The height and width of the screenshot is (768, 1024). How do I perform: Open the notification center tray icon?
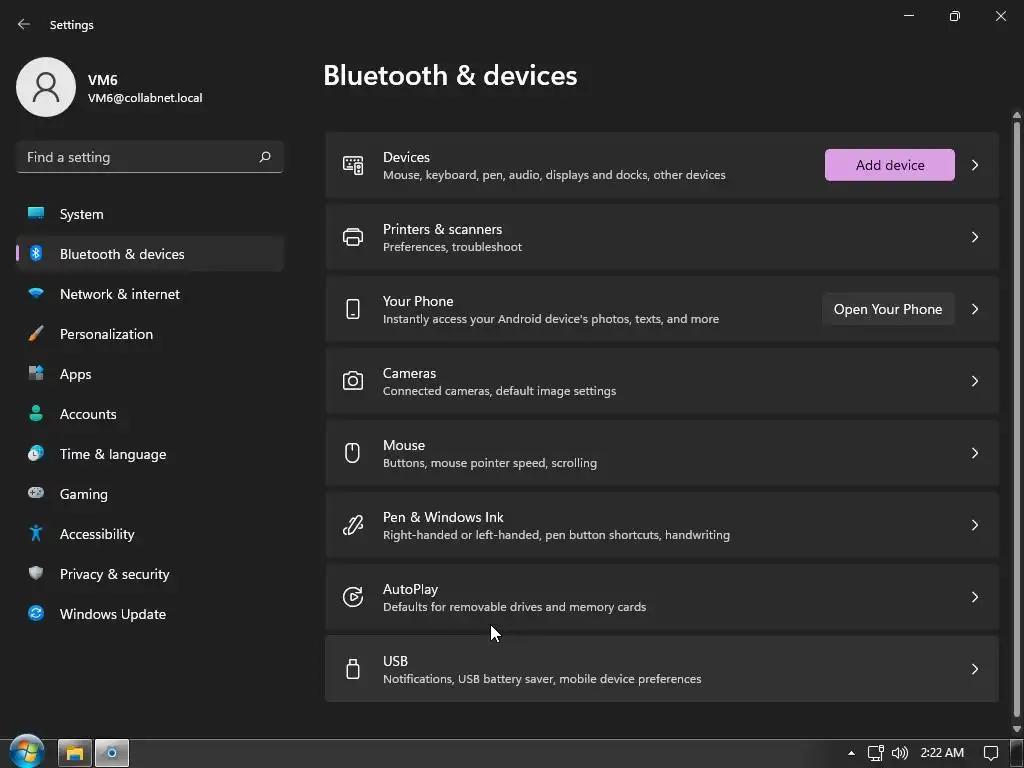click(x=991, y=753)
